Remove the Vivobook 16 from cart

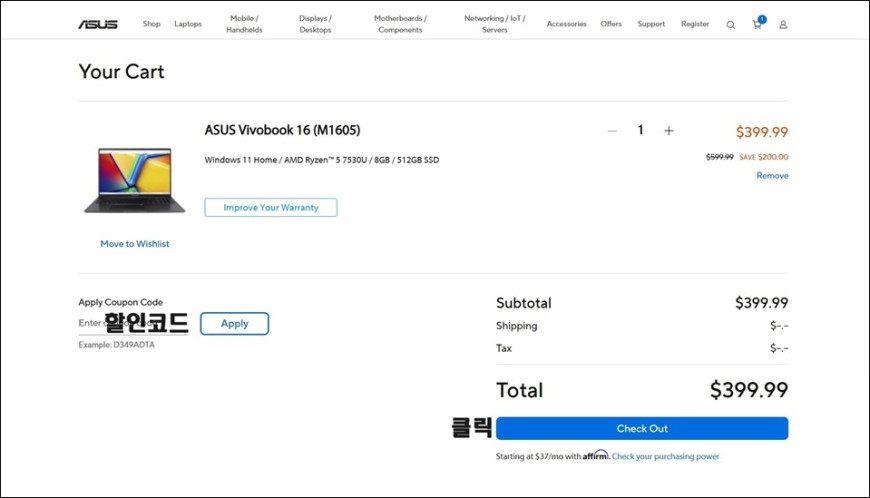[772, 175]
